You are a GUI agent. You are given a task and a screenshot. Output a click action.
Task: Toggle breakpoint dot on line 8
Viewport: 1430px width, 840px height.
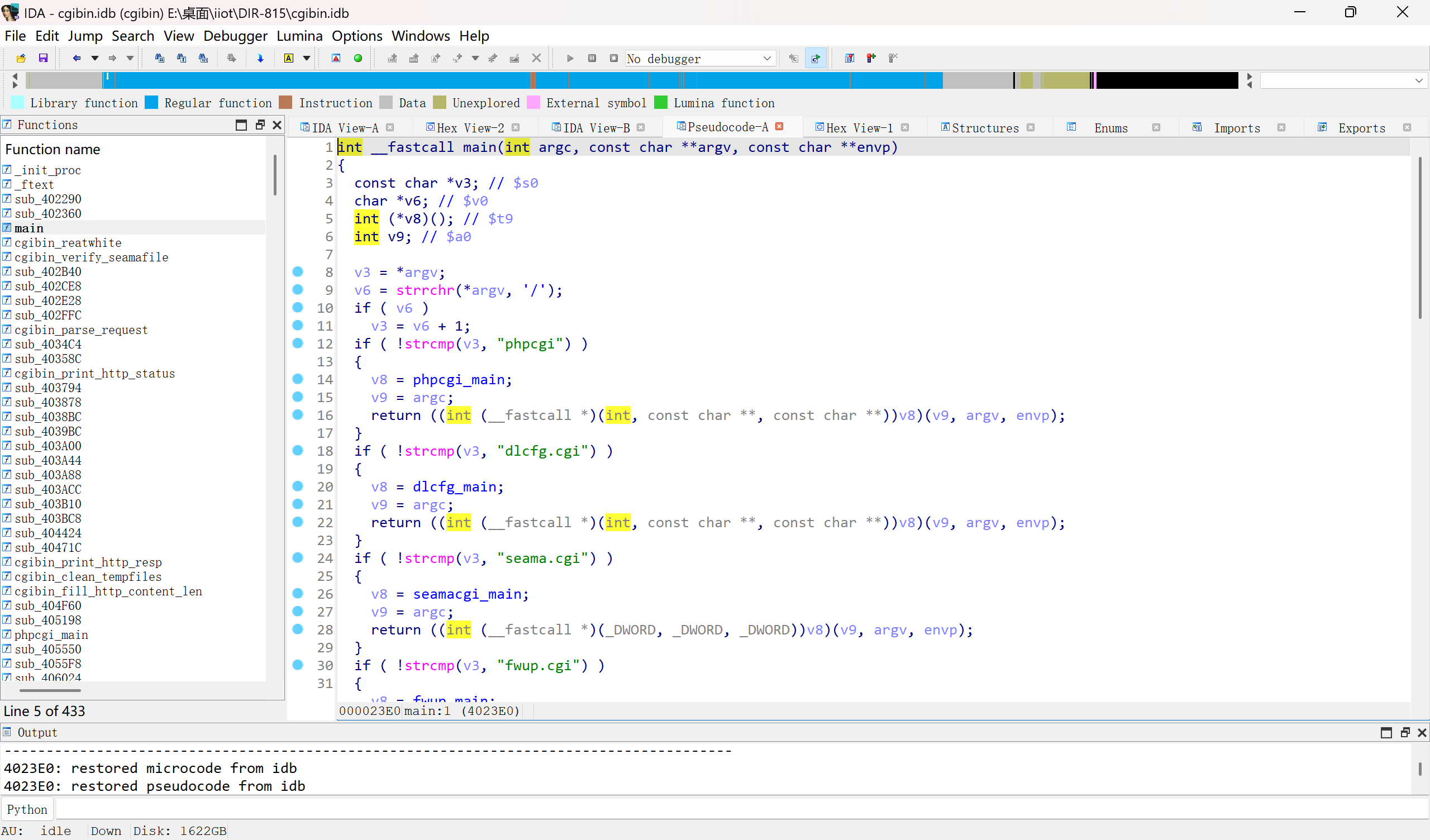[298, 272]
